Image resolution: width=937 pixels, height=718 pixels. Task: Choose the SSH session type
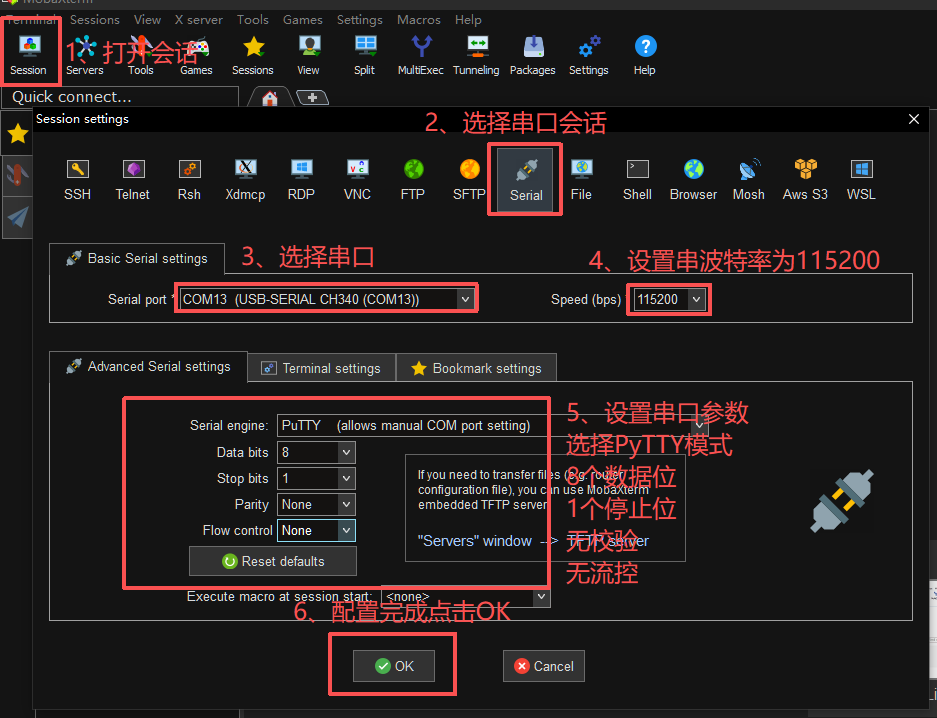(78, 179)
